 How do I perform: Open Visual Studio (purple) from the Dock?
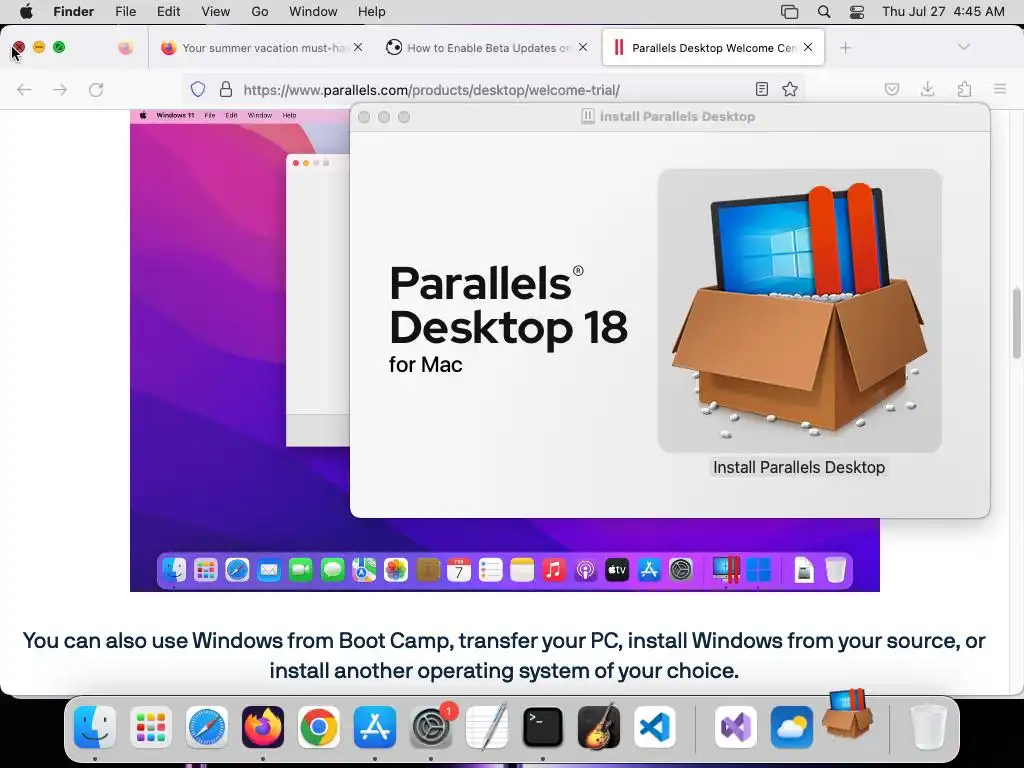click(735, 727)
